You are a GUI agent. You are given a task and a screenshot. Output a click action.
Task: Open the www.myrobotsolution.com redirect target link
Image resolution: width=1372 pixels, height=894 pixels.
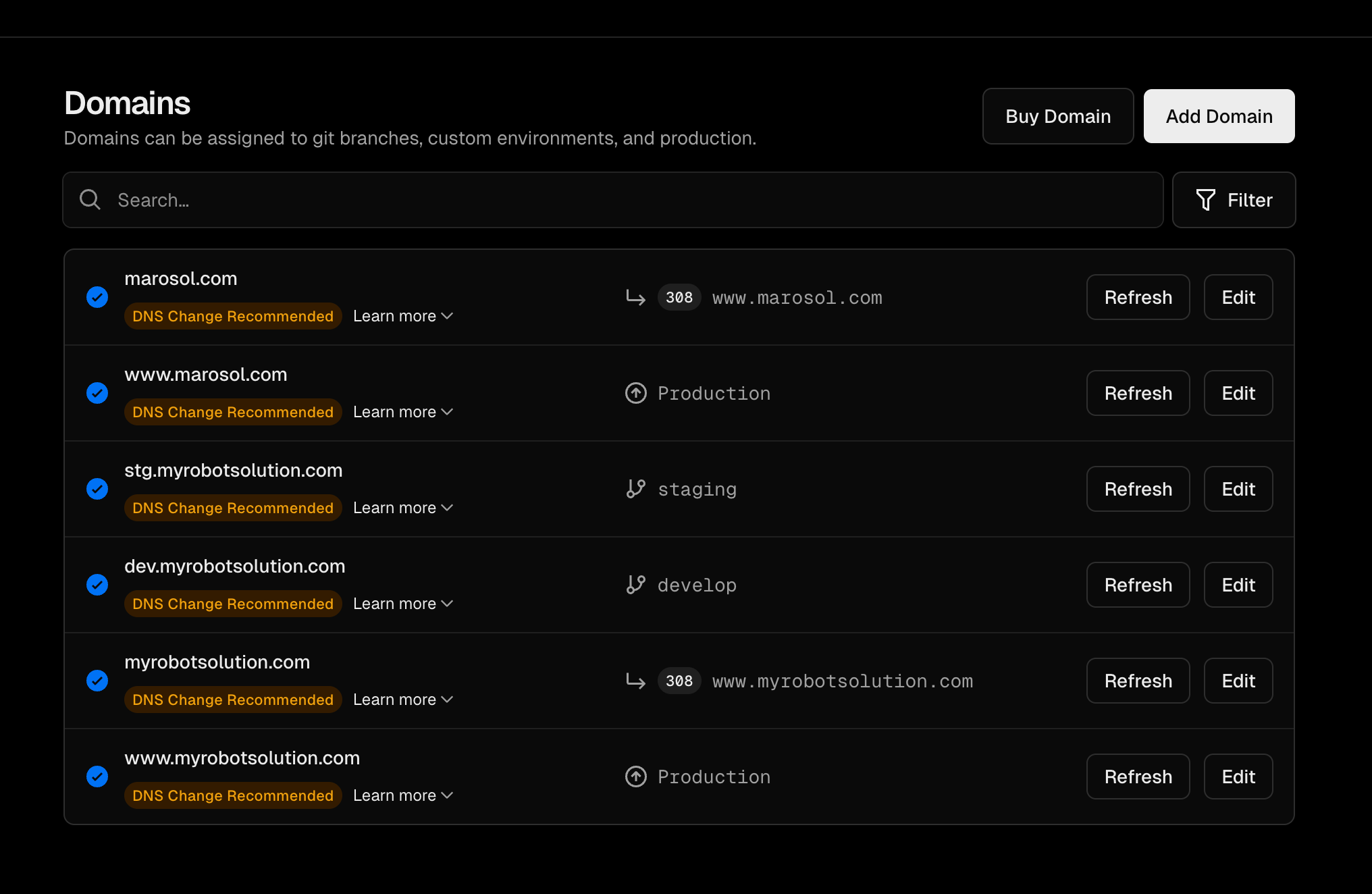tap(842, 681)
